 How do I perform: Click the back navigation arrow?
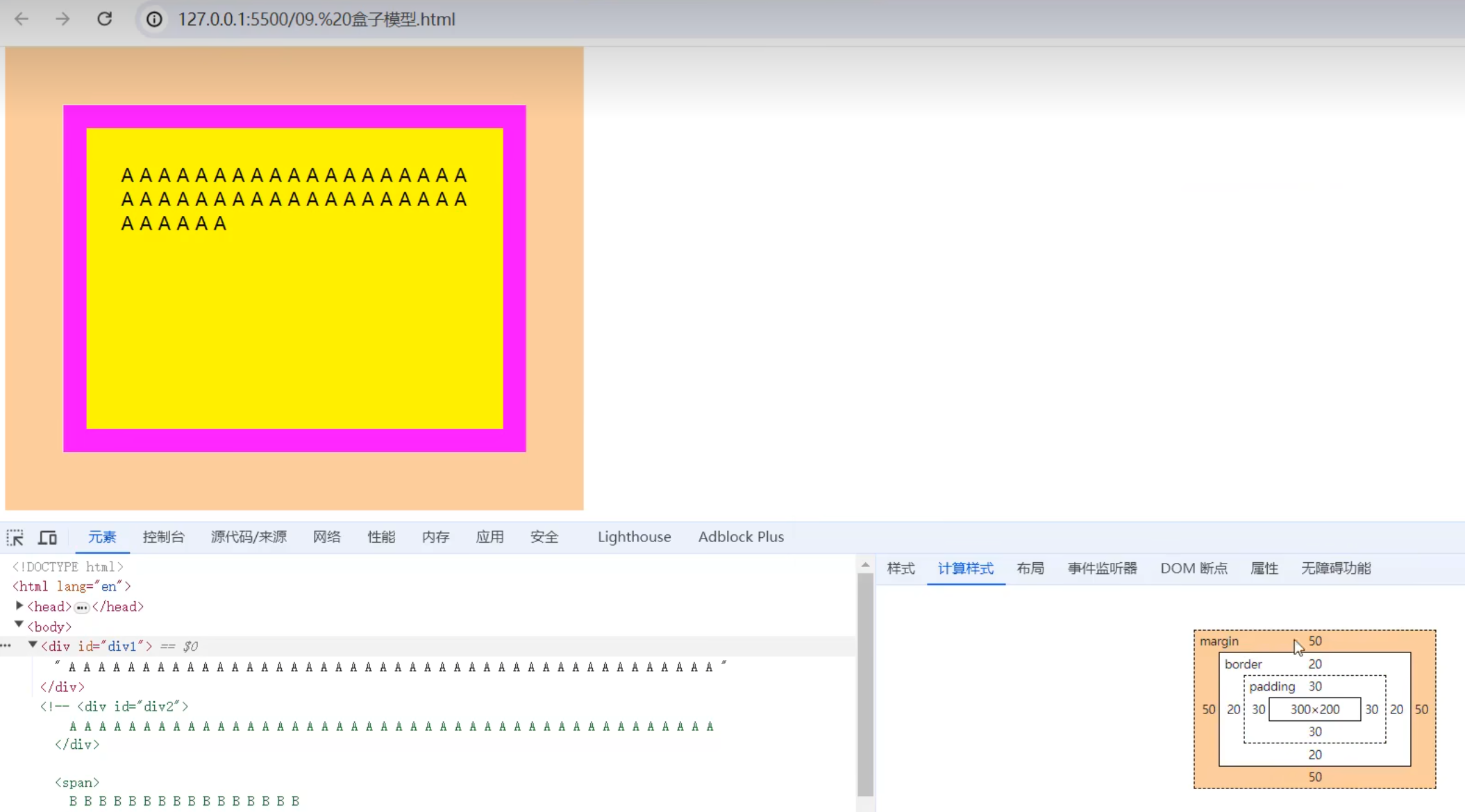pos(22,19)
